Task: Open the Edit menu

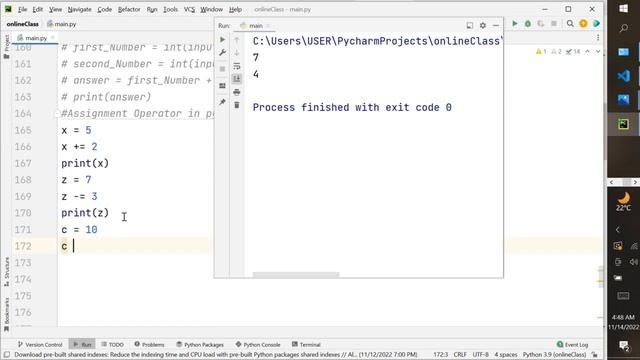Action: pos(38,9)
